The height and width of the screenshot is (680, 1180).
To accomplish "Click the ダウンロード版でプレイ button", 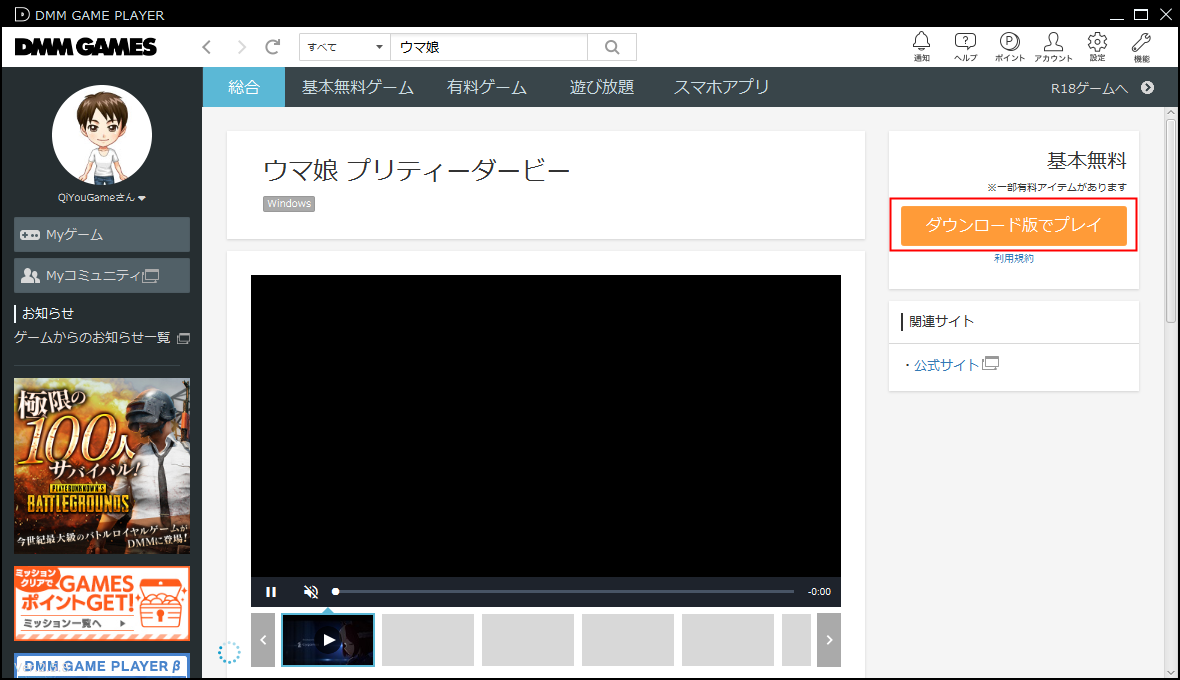I will (1013, 226).
